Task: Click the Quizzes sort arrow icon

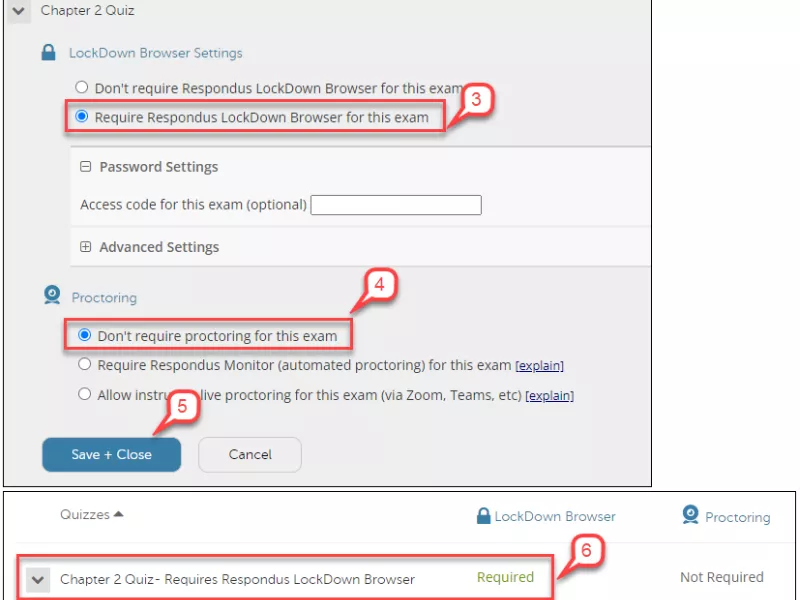Action: tap(118, 514)
